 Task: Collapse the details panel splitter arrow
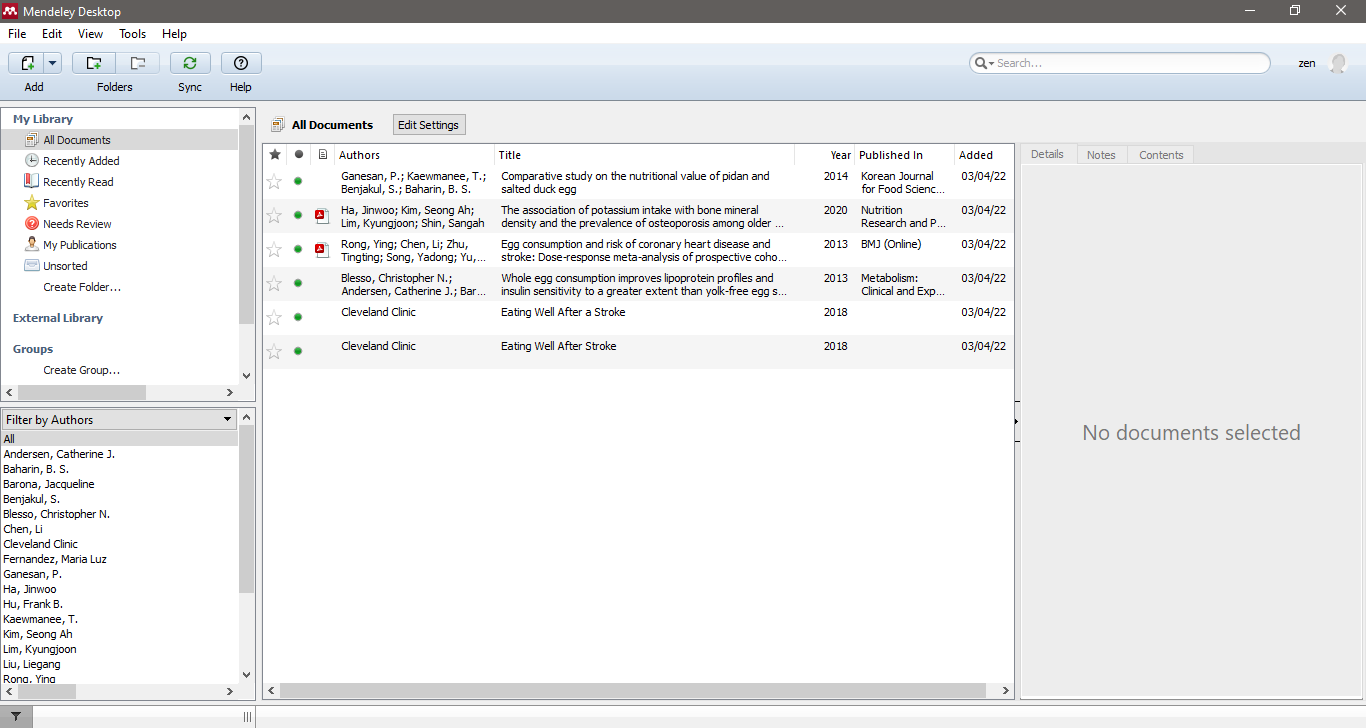[x=1017, y=421]
